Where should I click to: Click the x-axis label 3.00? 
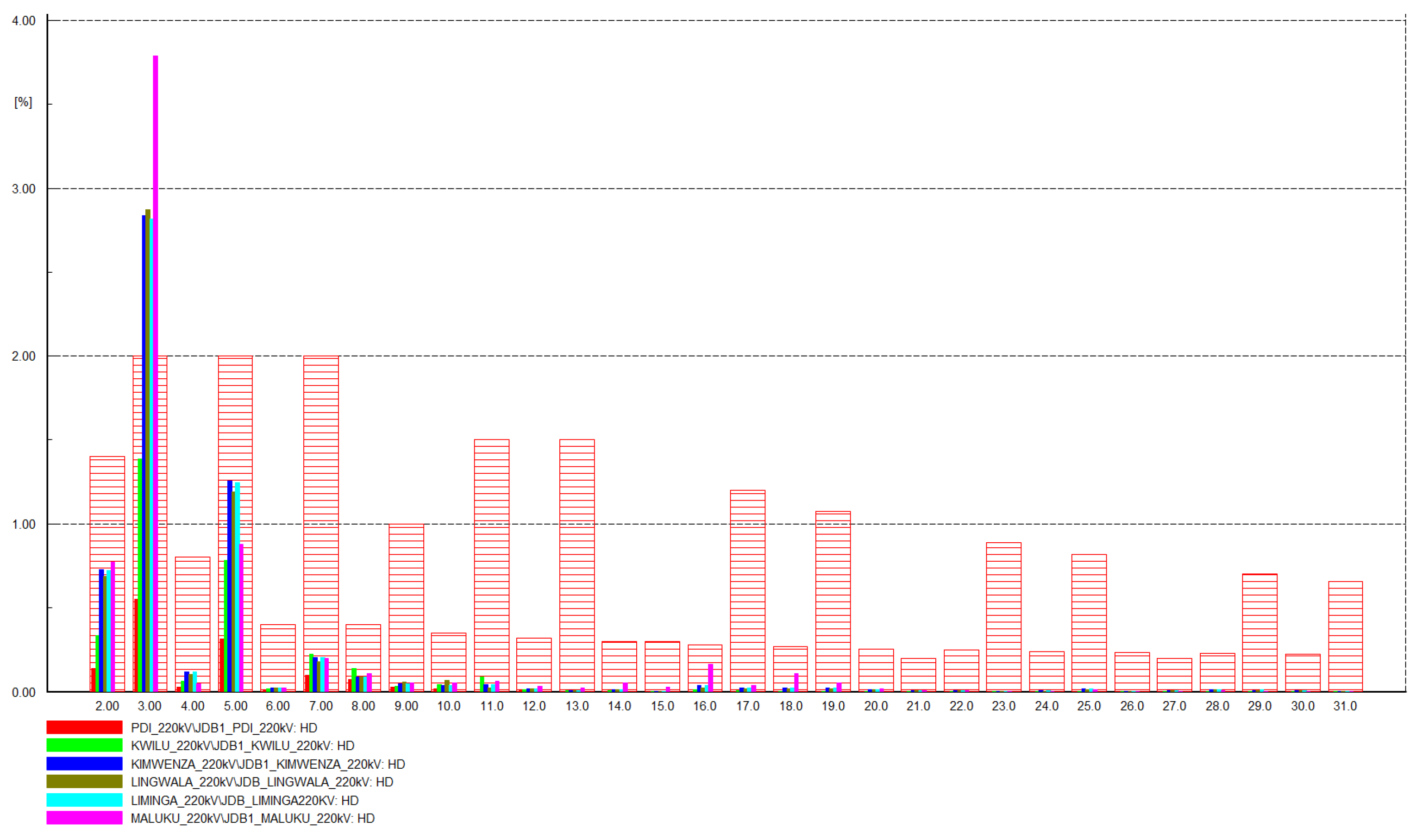pyautogui.click(x=150, y=707)
